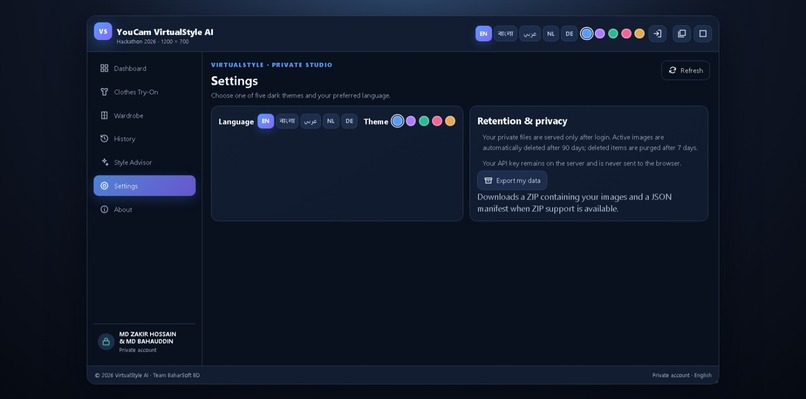Choose DE in Settings Language row
This screenshot has height=399, width=806.
click(x=350, y=121)
